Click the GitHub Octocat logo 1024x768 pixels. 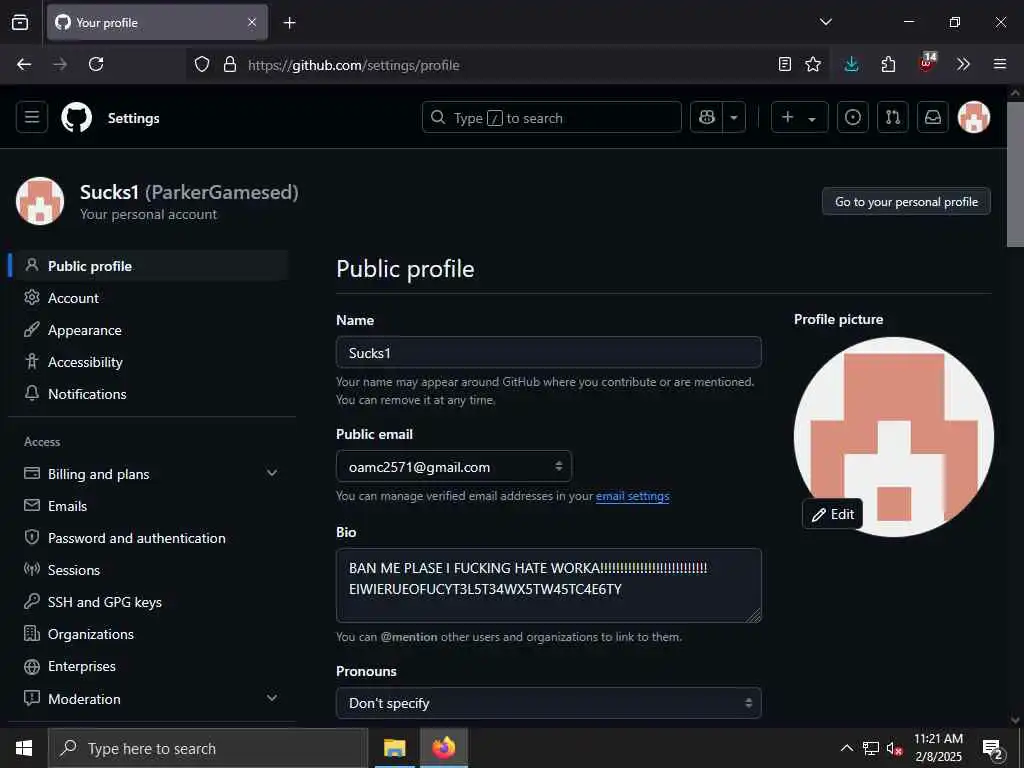(76, 118)
